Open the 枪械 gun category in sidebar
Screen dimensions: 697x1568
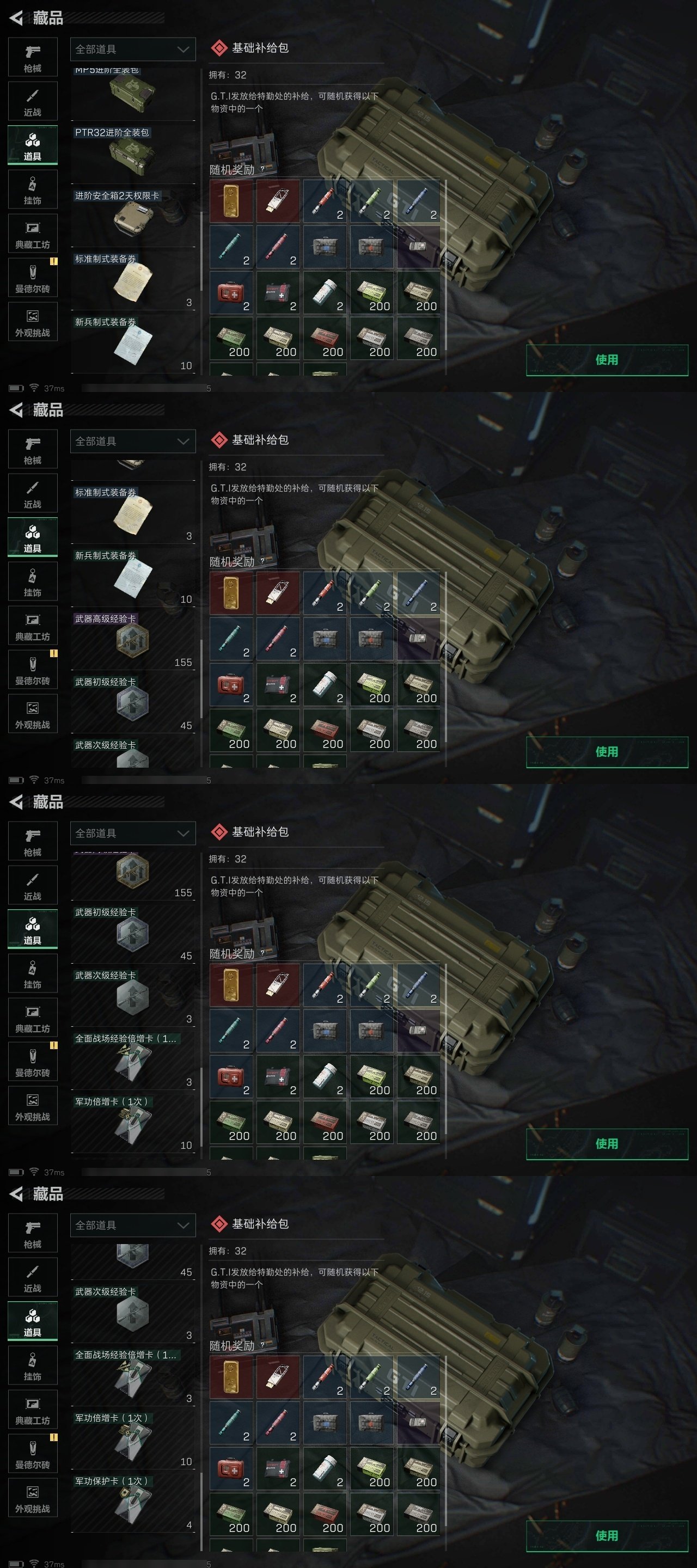click(x=33, y=57)
